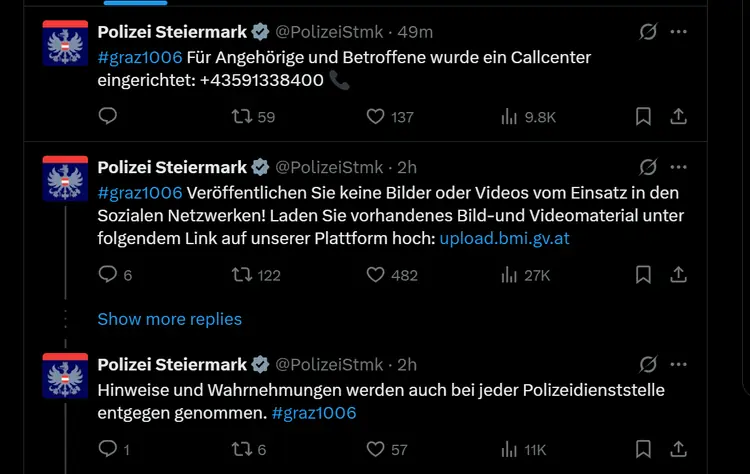The width and height of the screenshot is (750, 474).
Task: Open the upload.bmi.gv.at link
Action: coord(505,238)
